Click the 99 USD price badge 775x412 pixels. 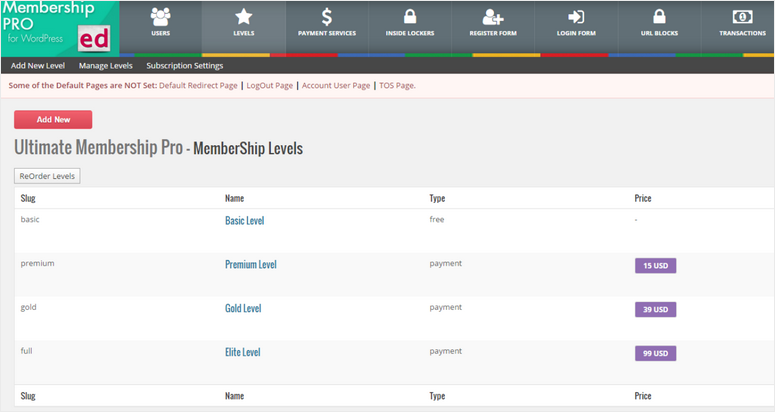[655, 354]
